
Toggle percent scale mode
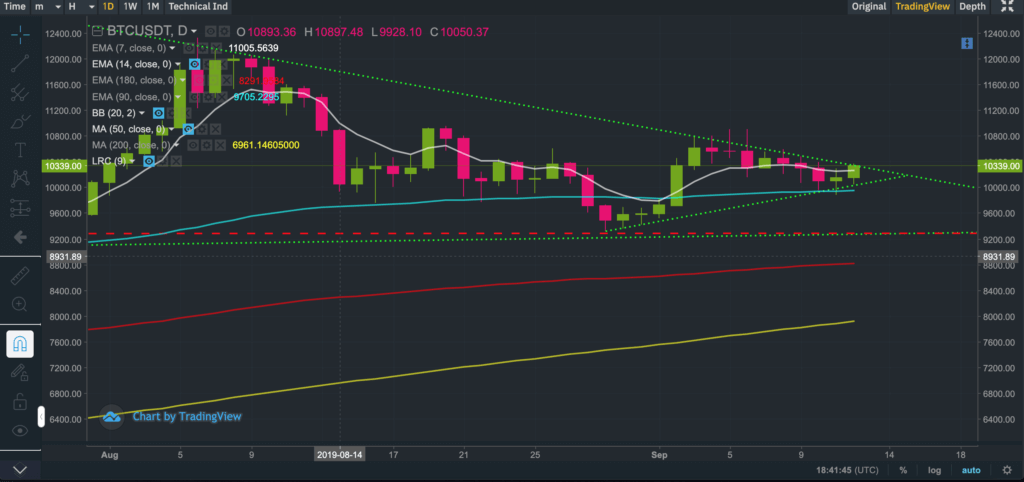(903, 470)
